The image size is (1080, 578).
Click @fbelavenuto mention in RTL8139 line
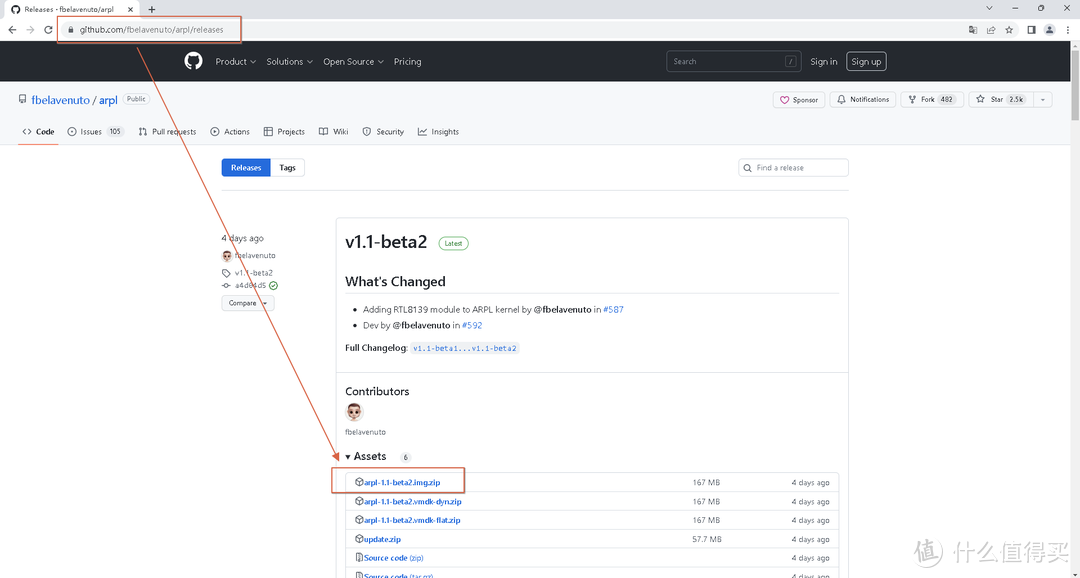(562, 309)
